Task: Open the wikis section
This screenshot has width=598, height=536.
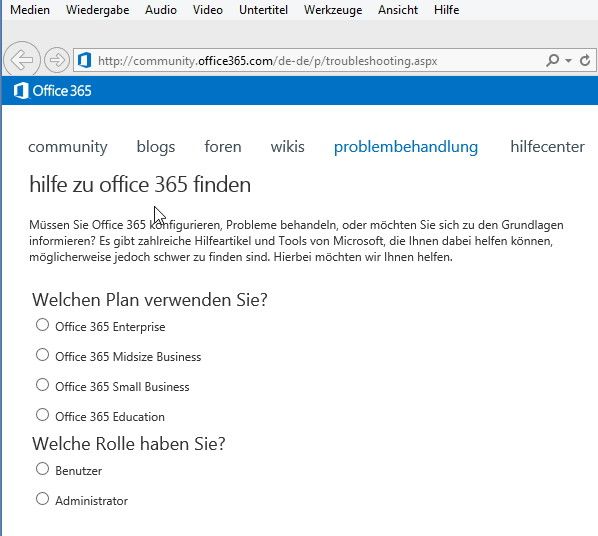Action: [288, 146]
